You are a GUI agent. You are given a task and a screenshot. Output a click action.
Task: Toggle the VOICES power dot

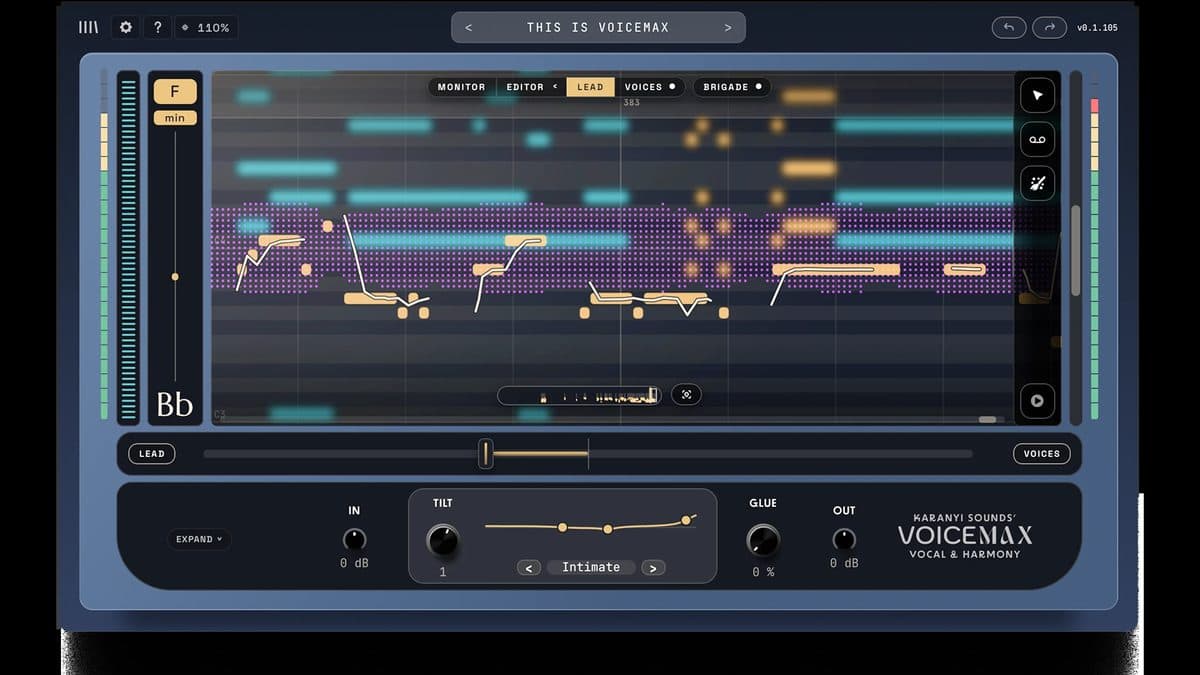[x=672, y=87]
